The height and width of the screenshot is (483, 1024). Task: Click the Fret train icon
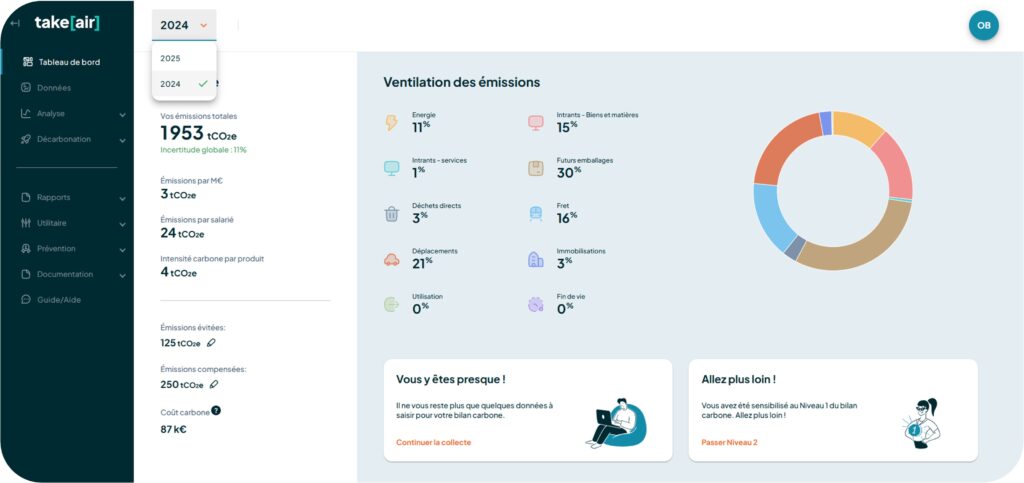[536, 214]
